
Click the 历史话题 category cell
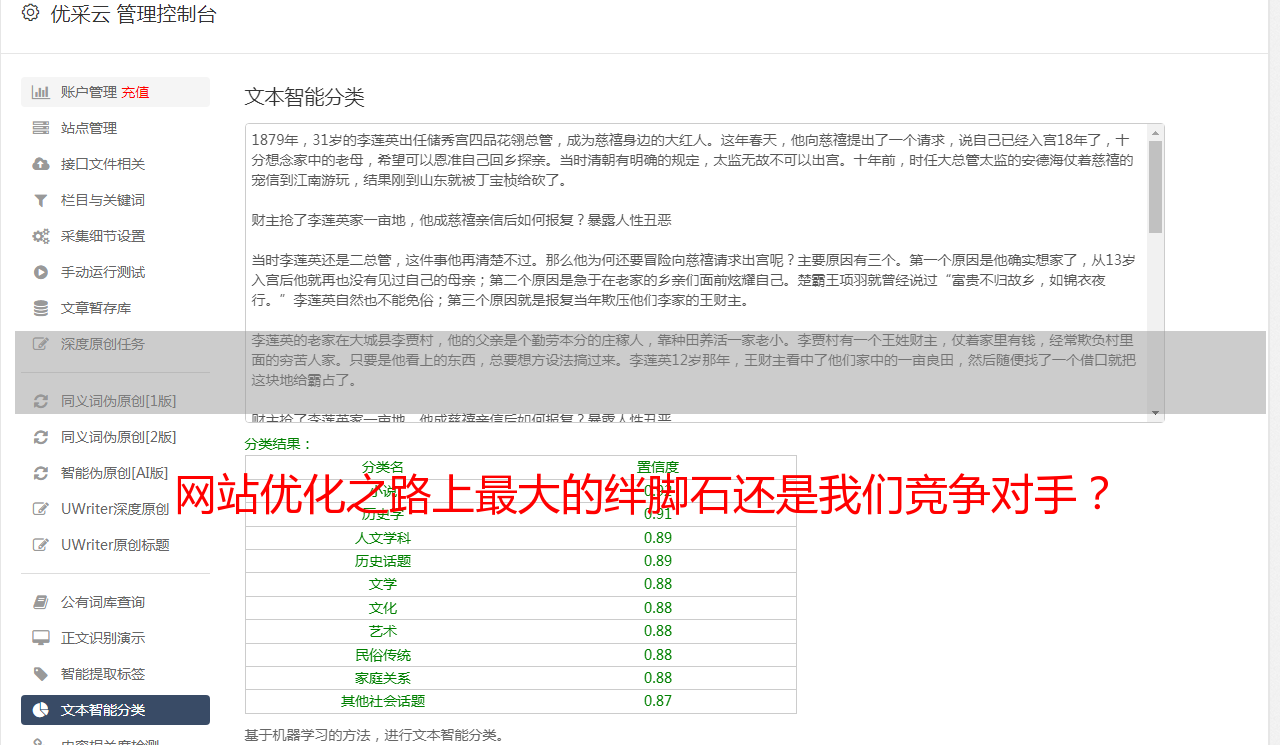pos(383,561)
